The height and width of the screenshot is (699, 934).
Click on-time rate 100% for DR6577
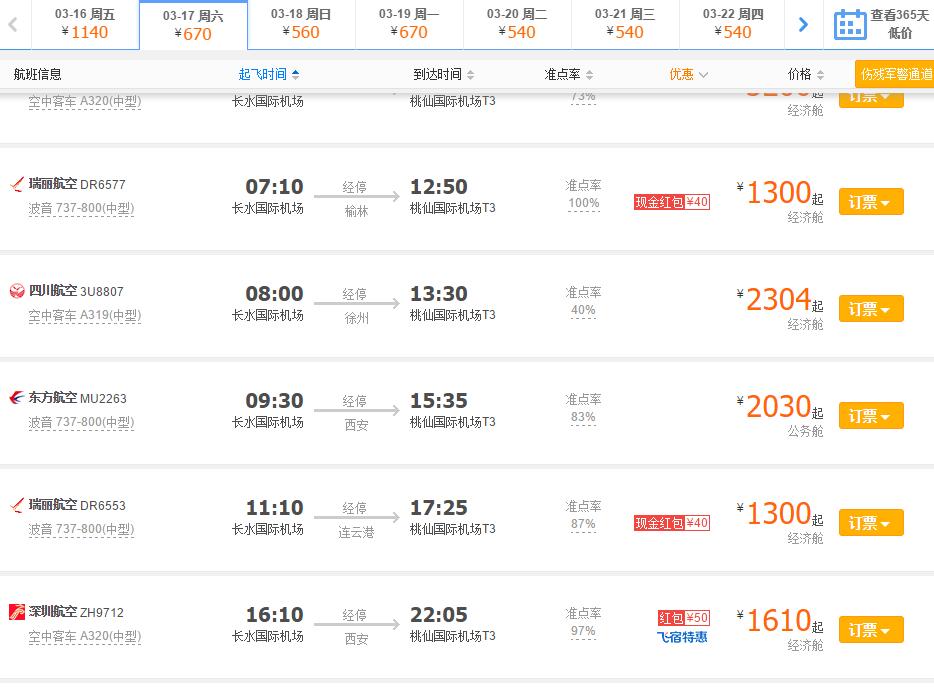pos(584,203)
